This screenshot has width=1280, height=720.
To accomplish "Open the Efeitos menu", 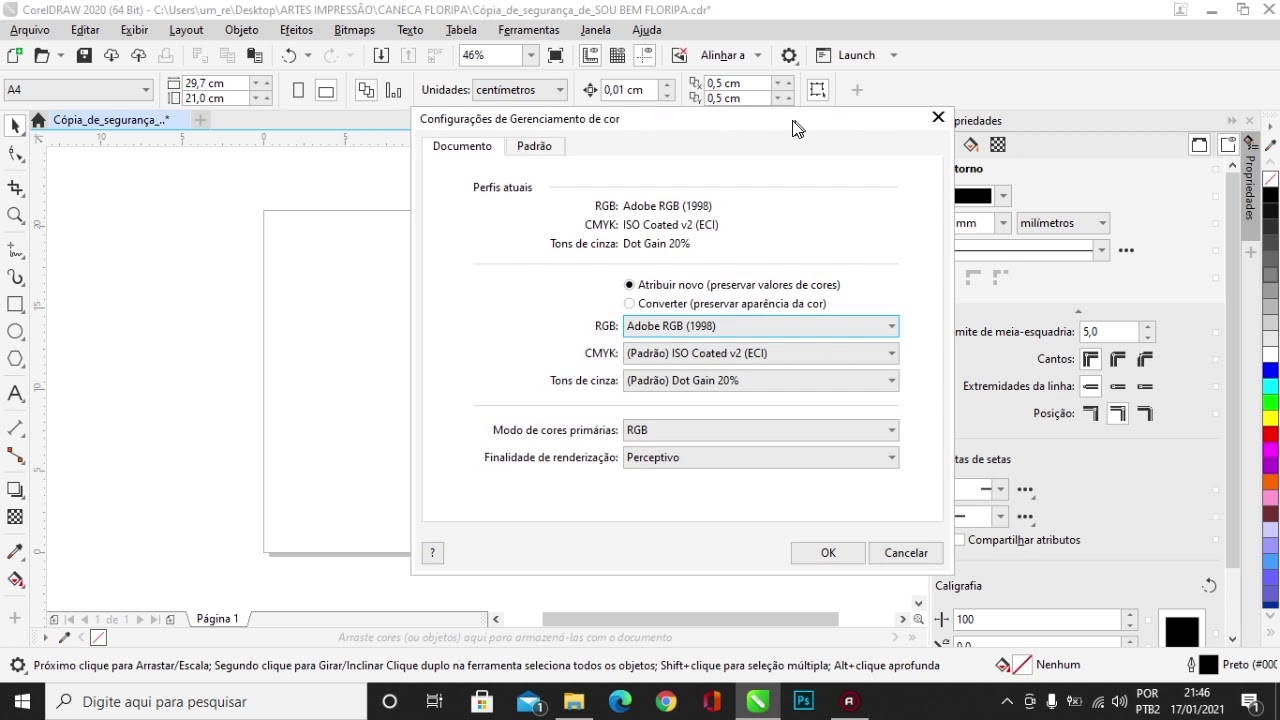I will [x=296, y=30].
